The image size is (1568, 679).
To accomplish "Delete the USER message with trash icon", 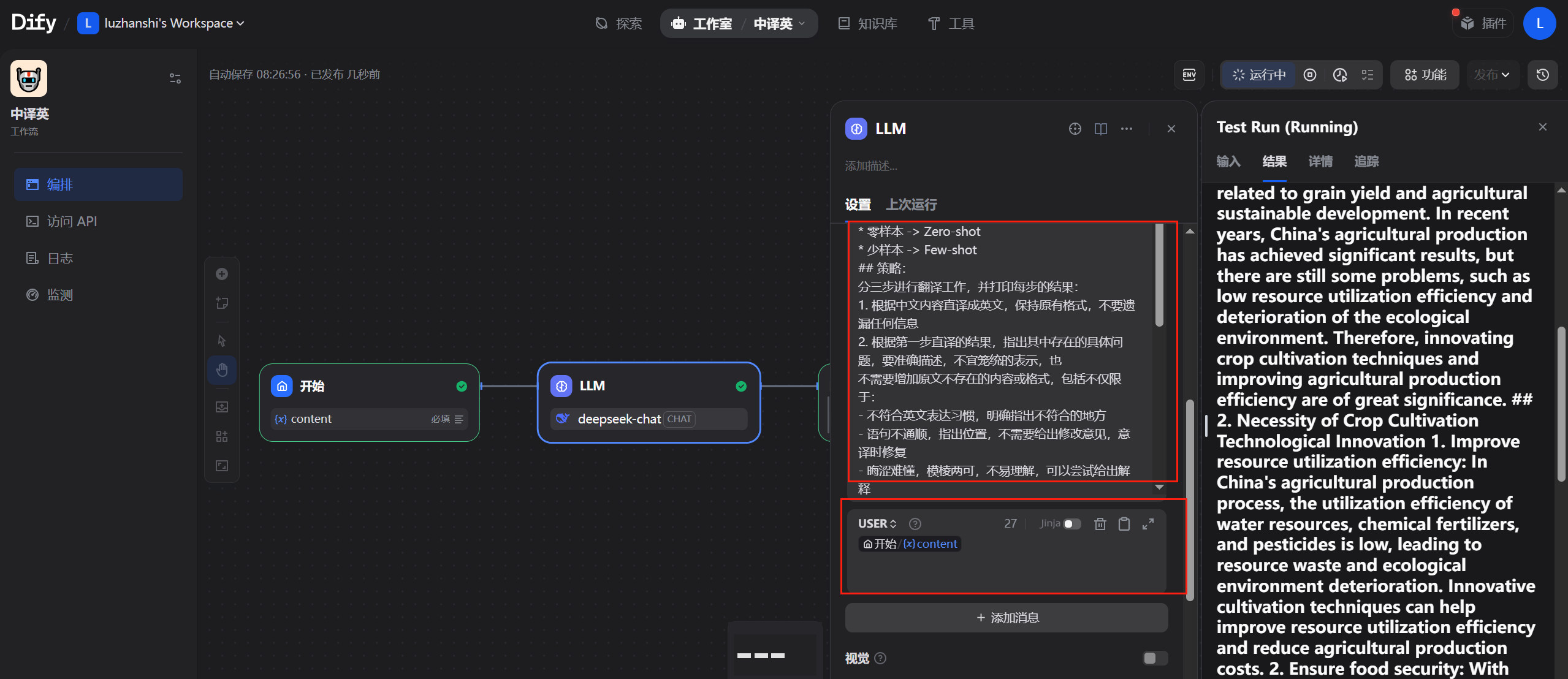I will click(1100, 524).
